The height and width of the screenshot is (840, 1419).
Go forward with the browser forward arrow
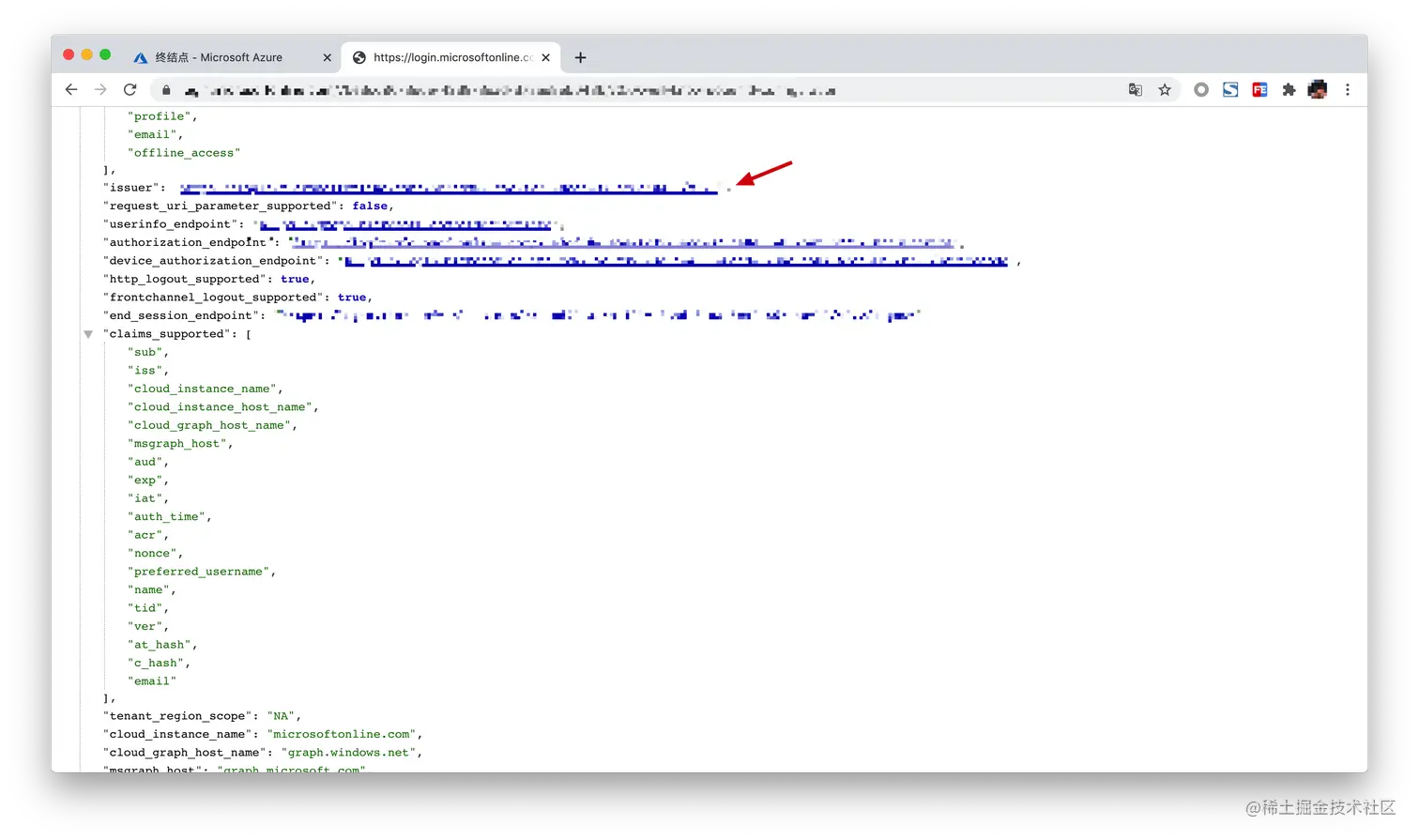click(100, 90)
